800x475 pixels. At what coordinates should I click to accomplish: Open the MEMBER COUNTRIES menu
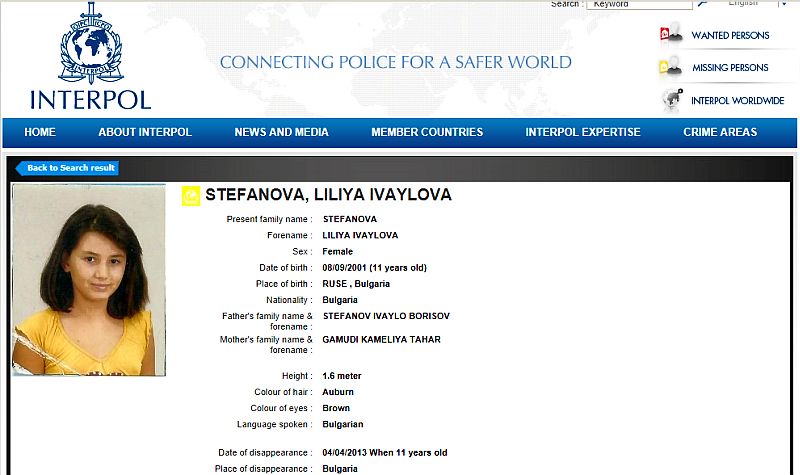tap(427, 132)
